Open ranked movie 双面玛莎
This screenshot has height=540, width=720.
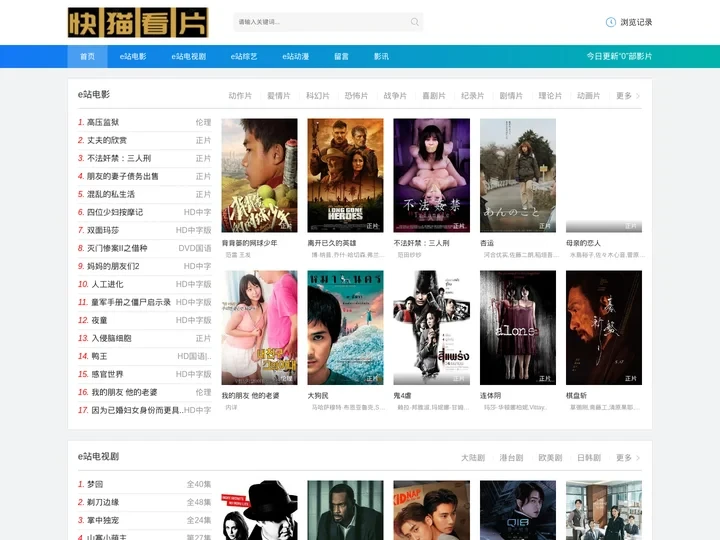pos(103,230)
